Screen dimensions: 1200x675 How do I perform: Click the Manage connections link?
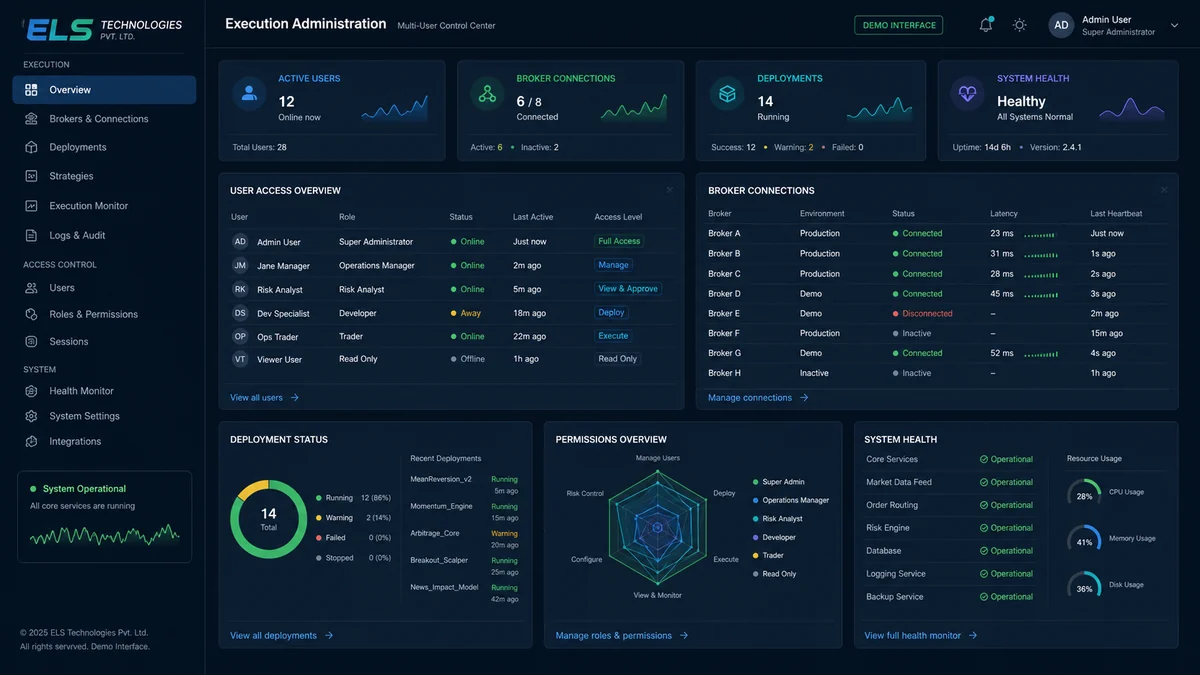tap(759, 398)
